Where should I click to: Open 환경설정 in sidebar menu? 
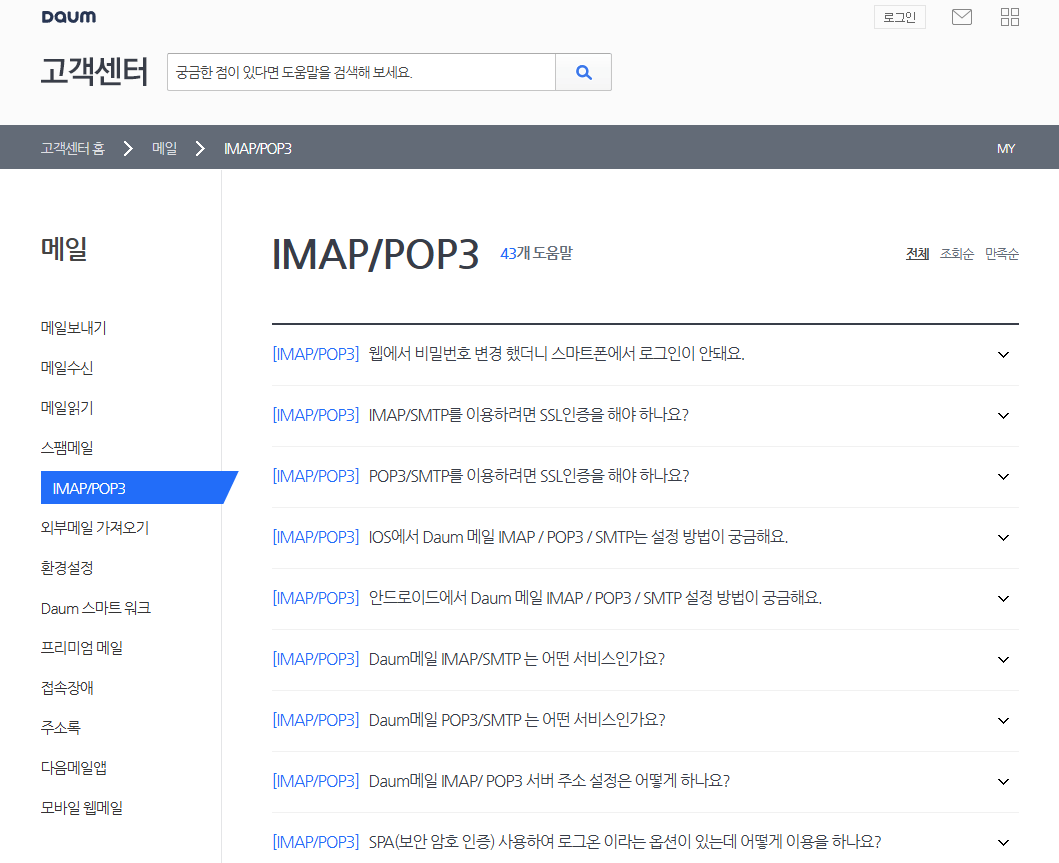click(x=67, y=568)
